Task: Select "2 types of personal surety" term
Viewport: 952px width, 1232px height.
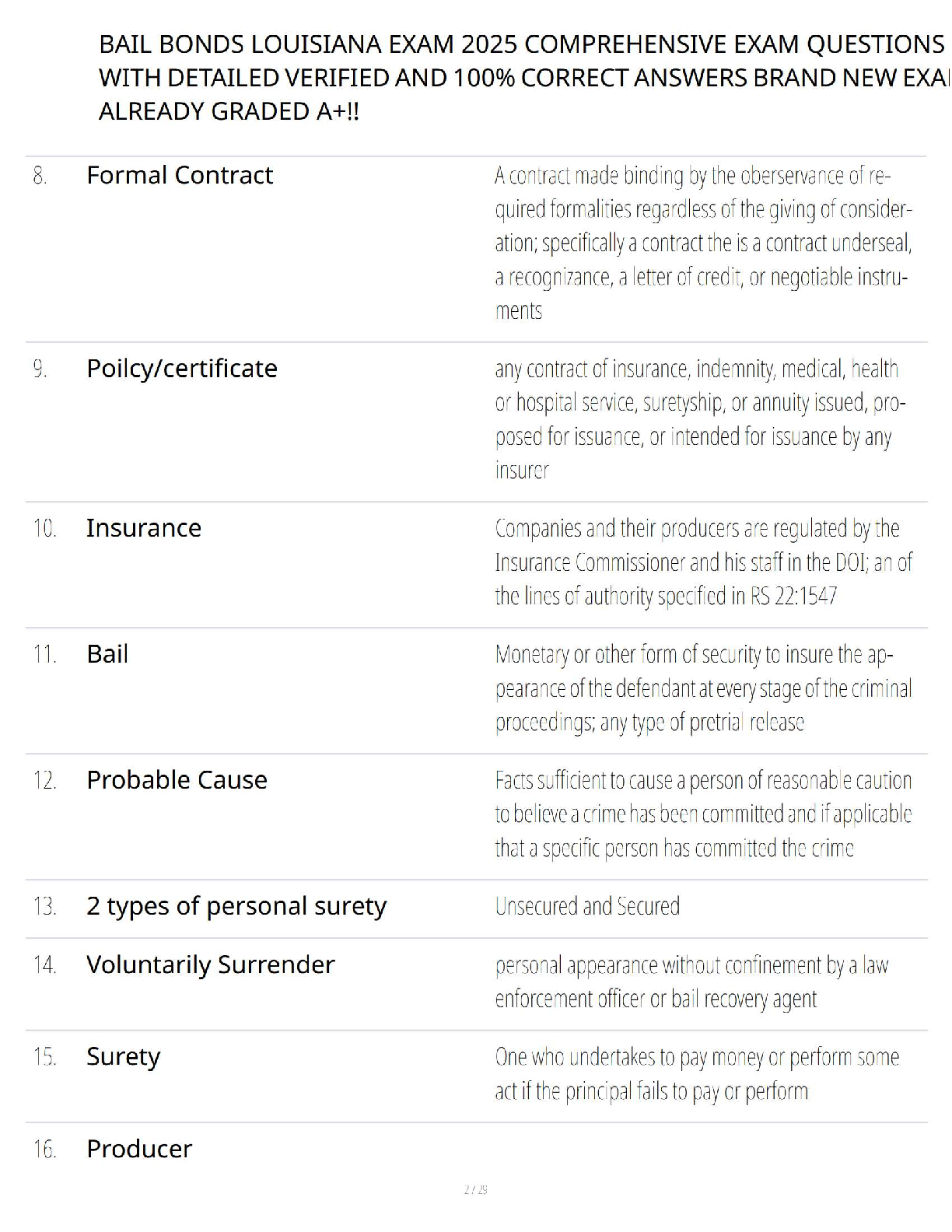Action: pos(236,905)
